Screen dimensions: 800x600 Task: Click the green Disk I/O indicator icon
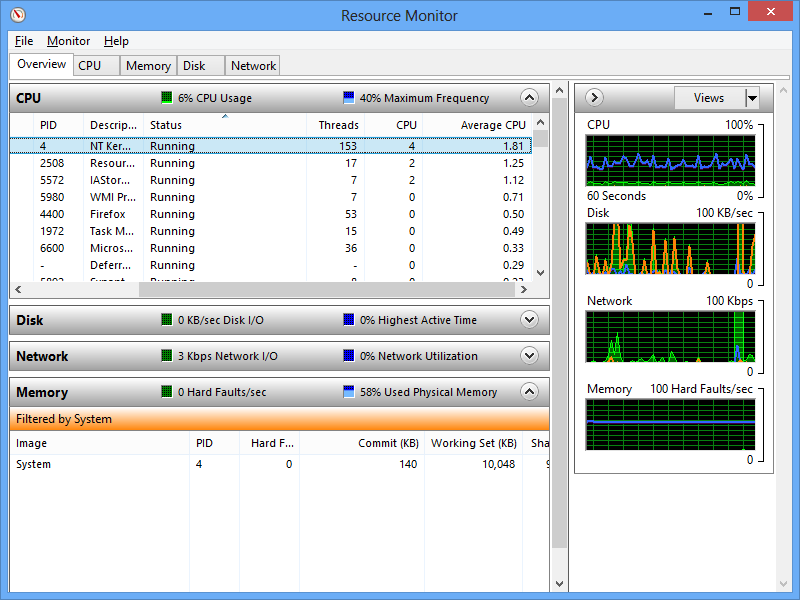(166, 320)
